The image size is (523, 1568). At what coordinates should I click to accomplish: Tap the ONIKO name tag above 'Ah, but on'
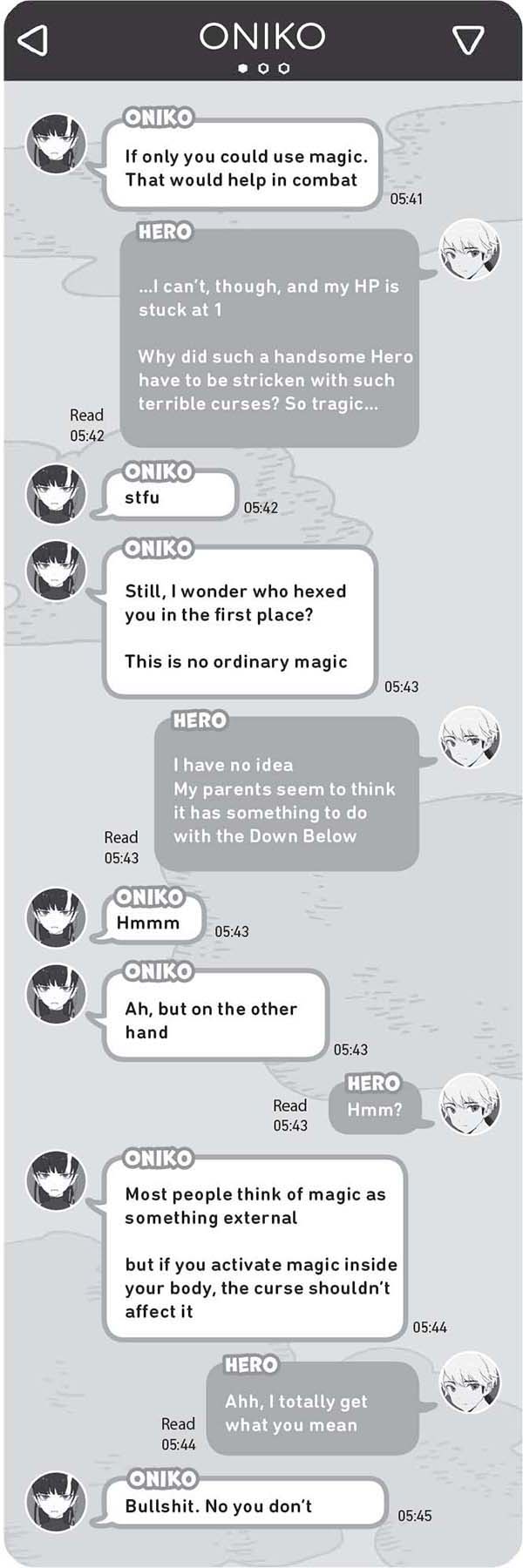(x=158, y=970)
